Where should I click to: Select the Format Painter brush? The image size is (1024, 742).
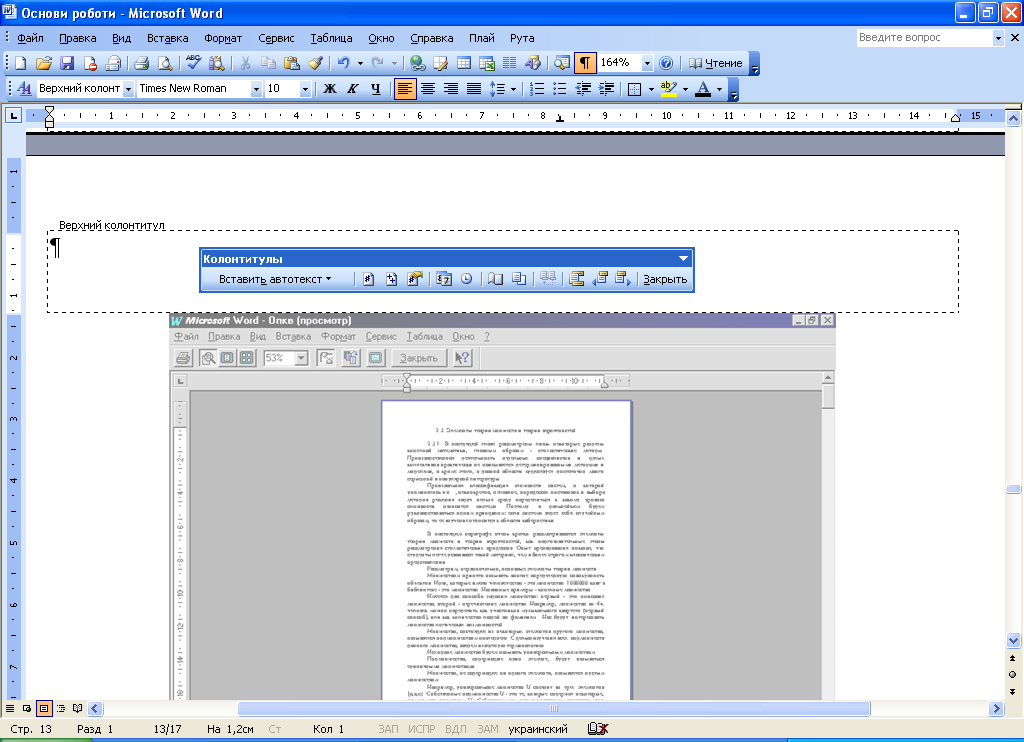pyautogui.click(x=315, y=63)
